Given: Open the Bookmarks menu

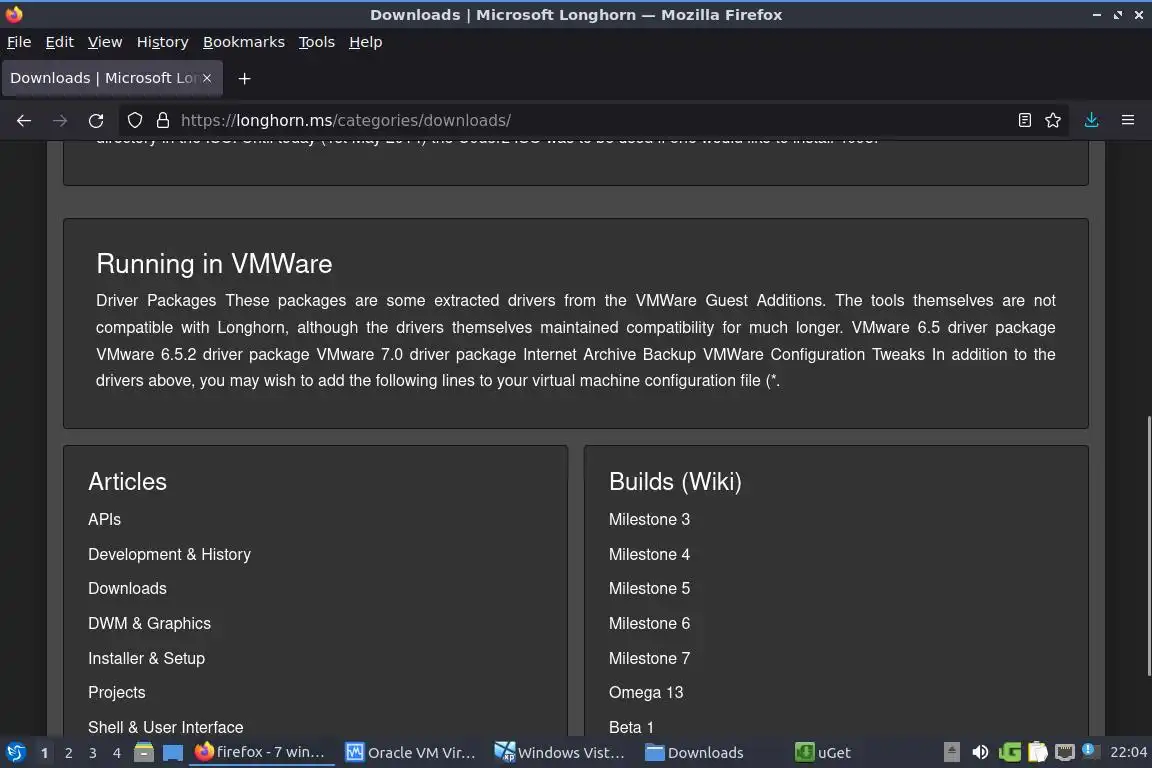Looking at the screenshot, I should (244, 42).
